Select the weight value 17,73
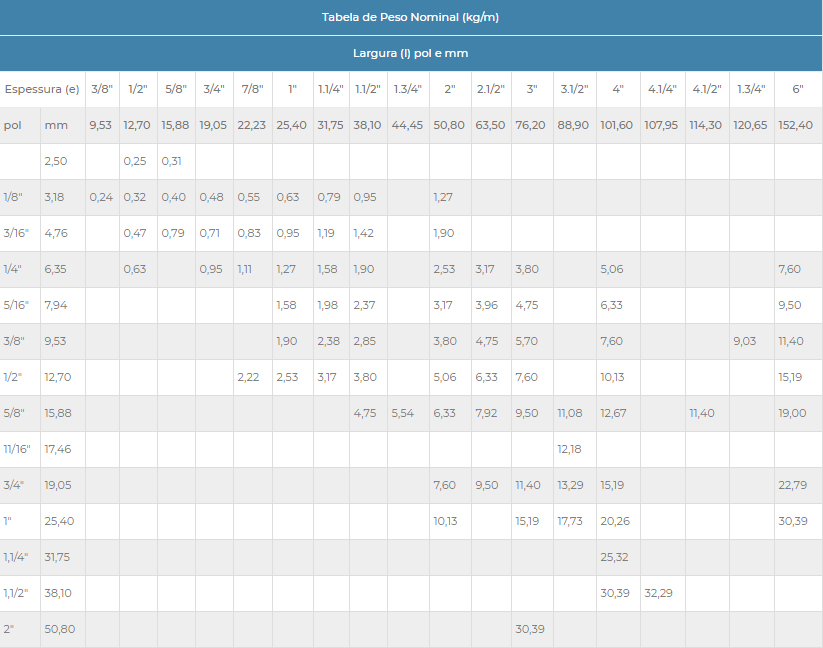 tap(570, 521)
